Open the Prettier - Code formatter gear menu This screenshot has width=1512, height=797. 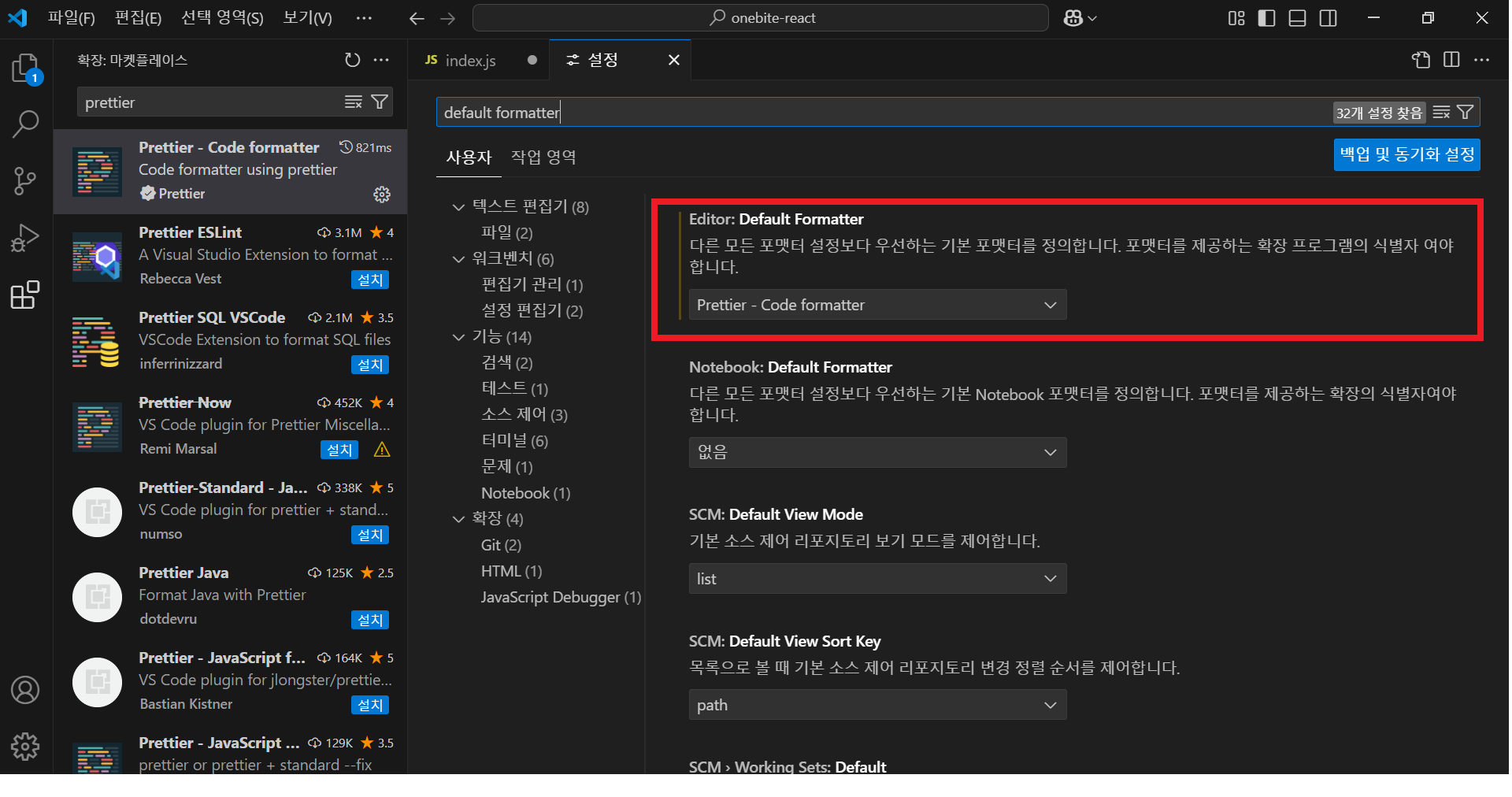[x=382, y=195]
